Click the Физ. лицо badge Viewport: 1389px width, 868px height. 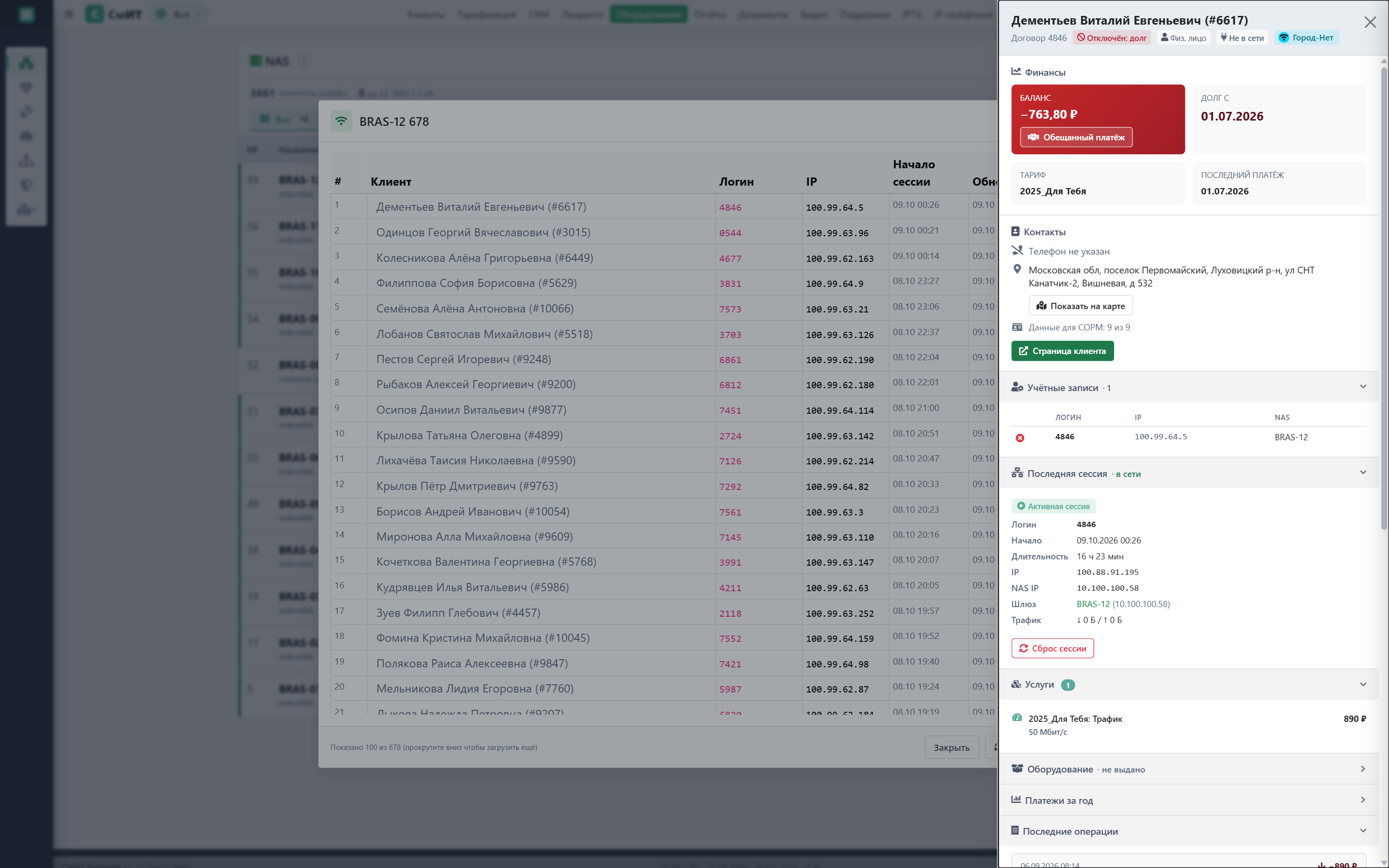pyautogui.click(x=1183, y=38)
